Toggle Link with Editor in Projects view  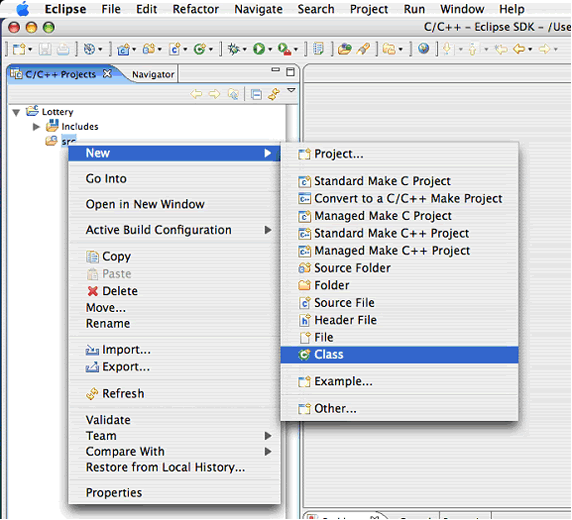pyautogui.click(x=274, y=94)
